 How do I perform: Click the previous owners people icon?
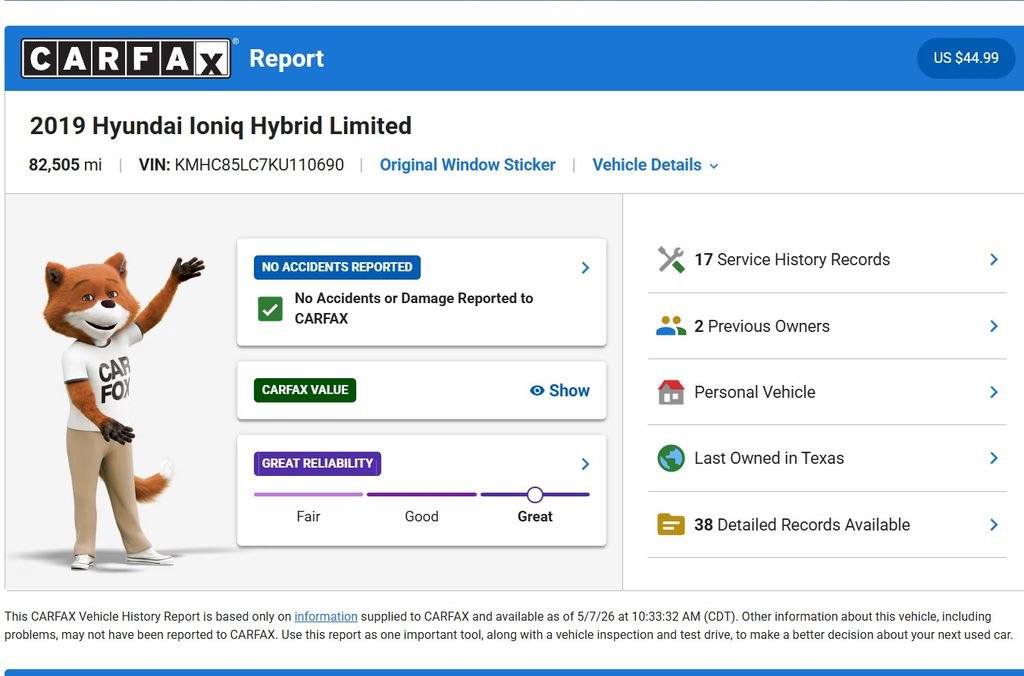coord(671,326)
